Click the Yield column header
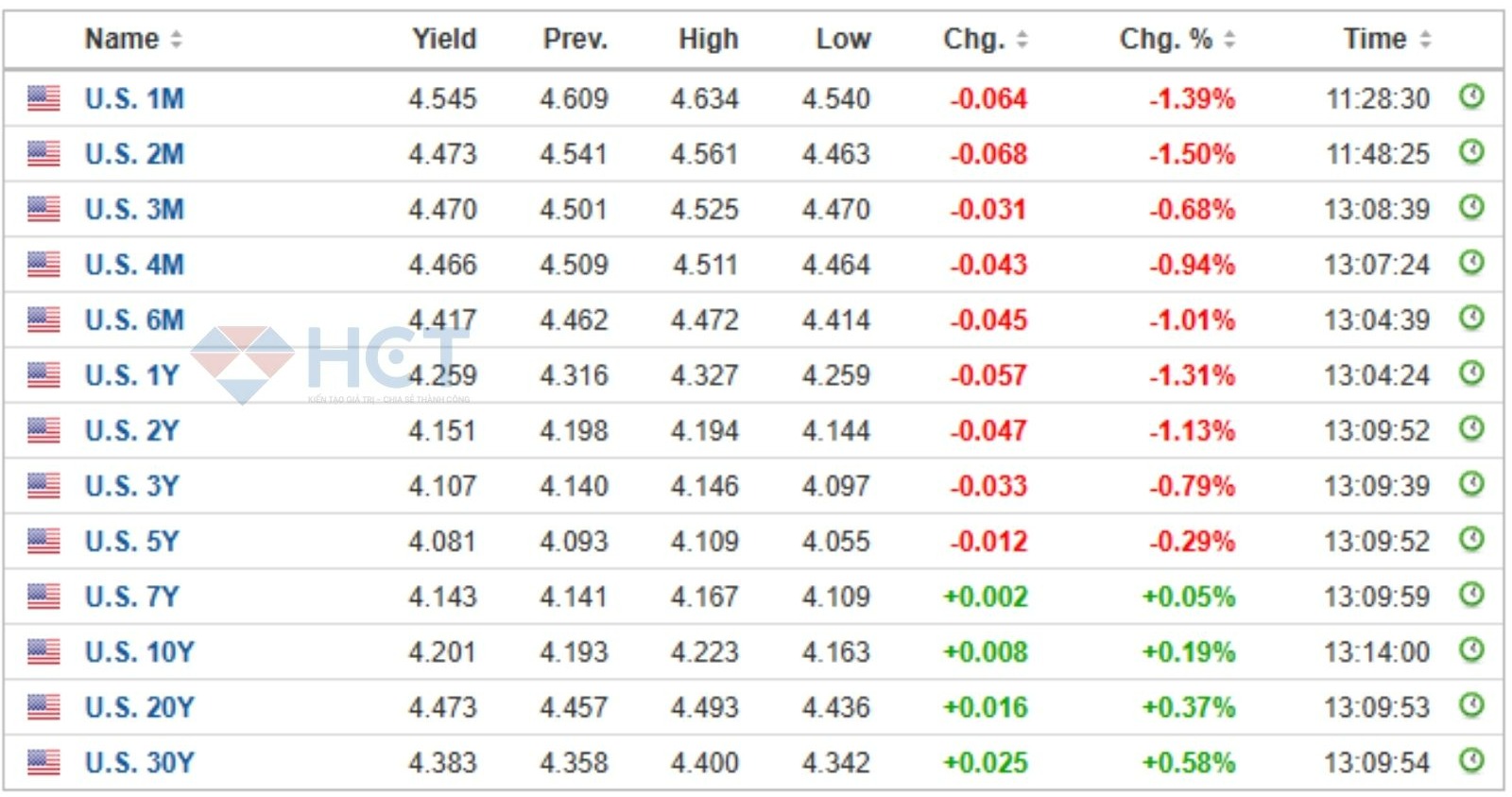 coord(444,40)
